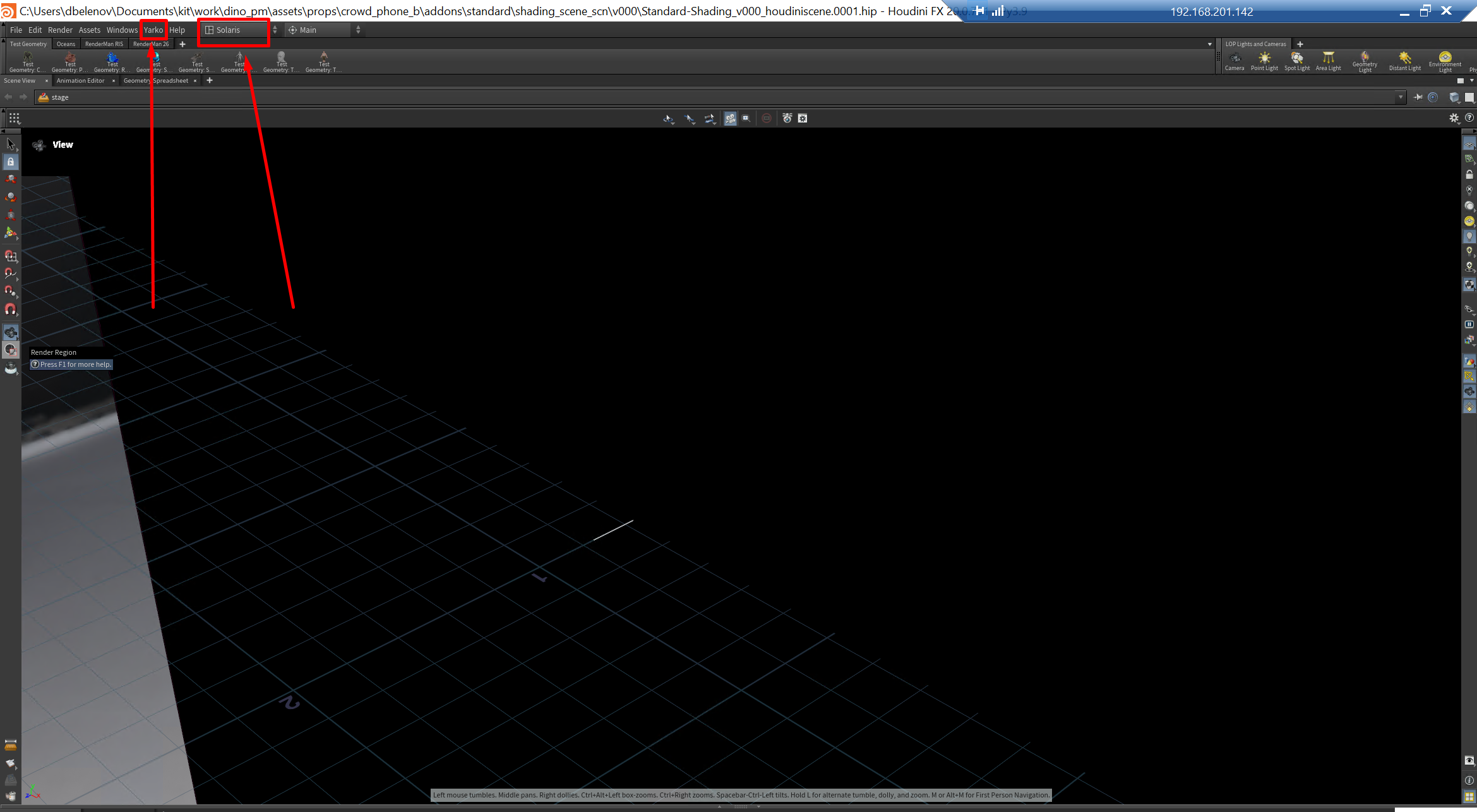Image resolution: width=1477 pixels, height=812 pixels.
Task: Toggle the viewport lock icon on right toolbar
Action: 1469,174
